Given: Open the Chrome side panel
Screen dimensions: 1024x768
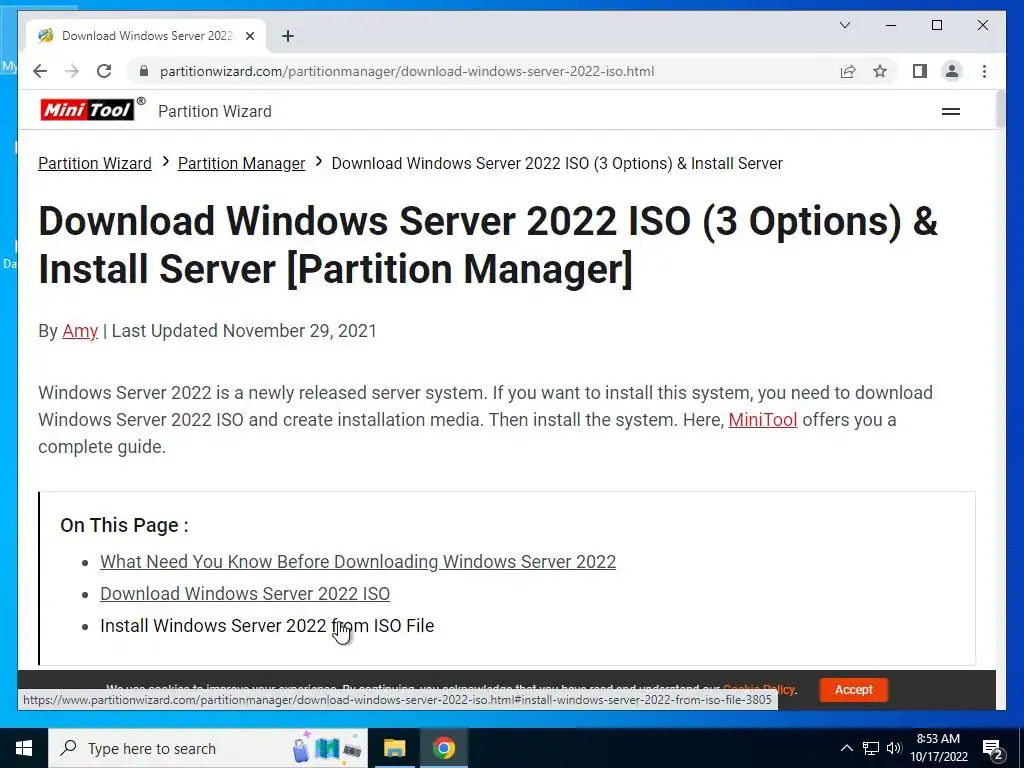Looking at the screenshot, I should [x=920, y=71].
